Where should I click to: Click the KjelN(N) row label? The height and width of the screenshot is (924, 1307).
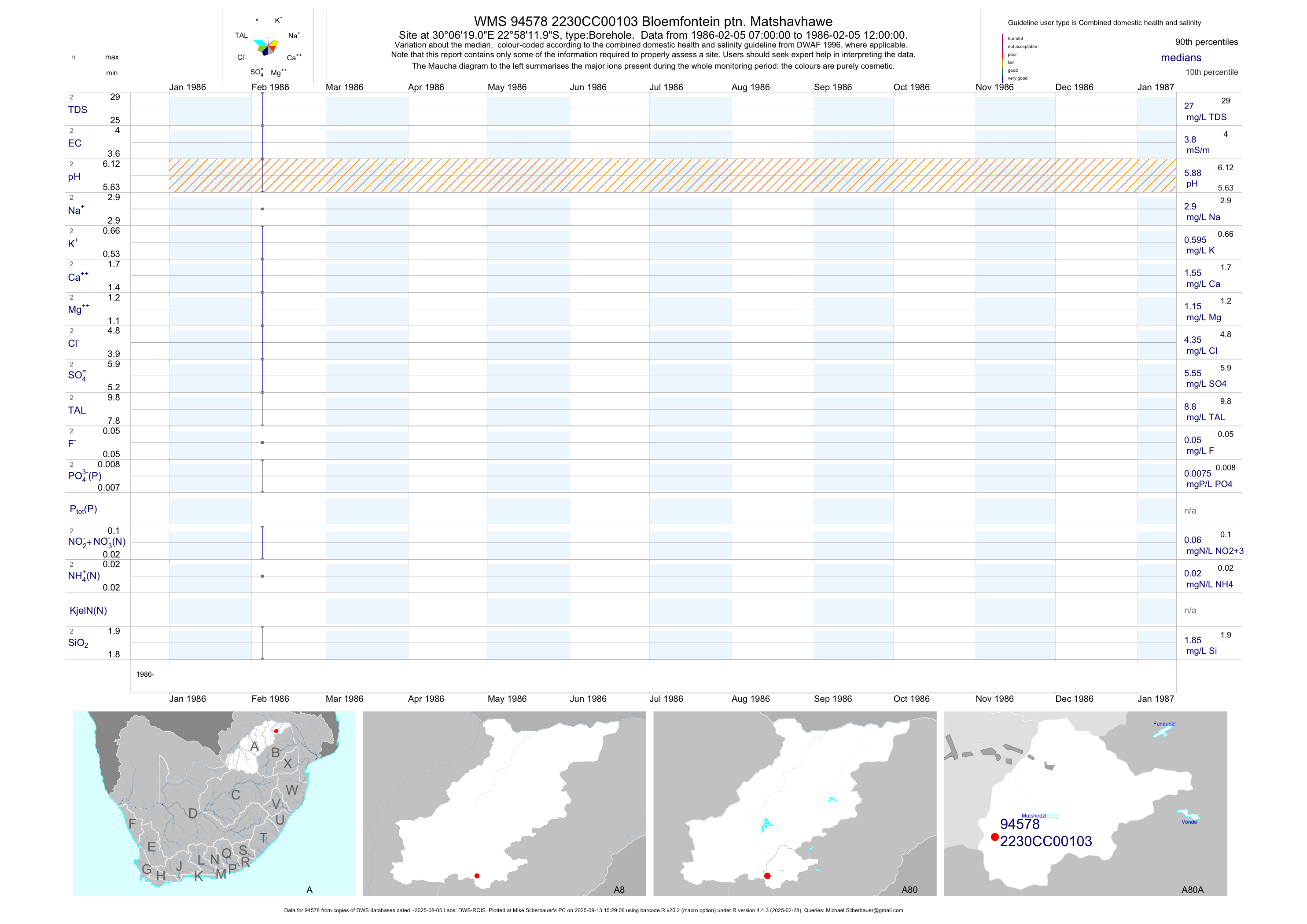(x=88, y=611)
